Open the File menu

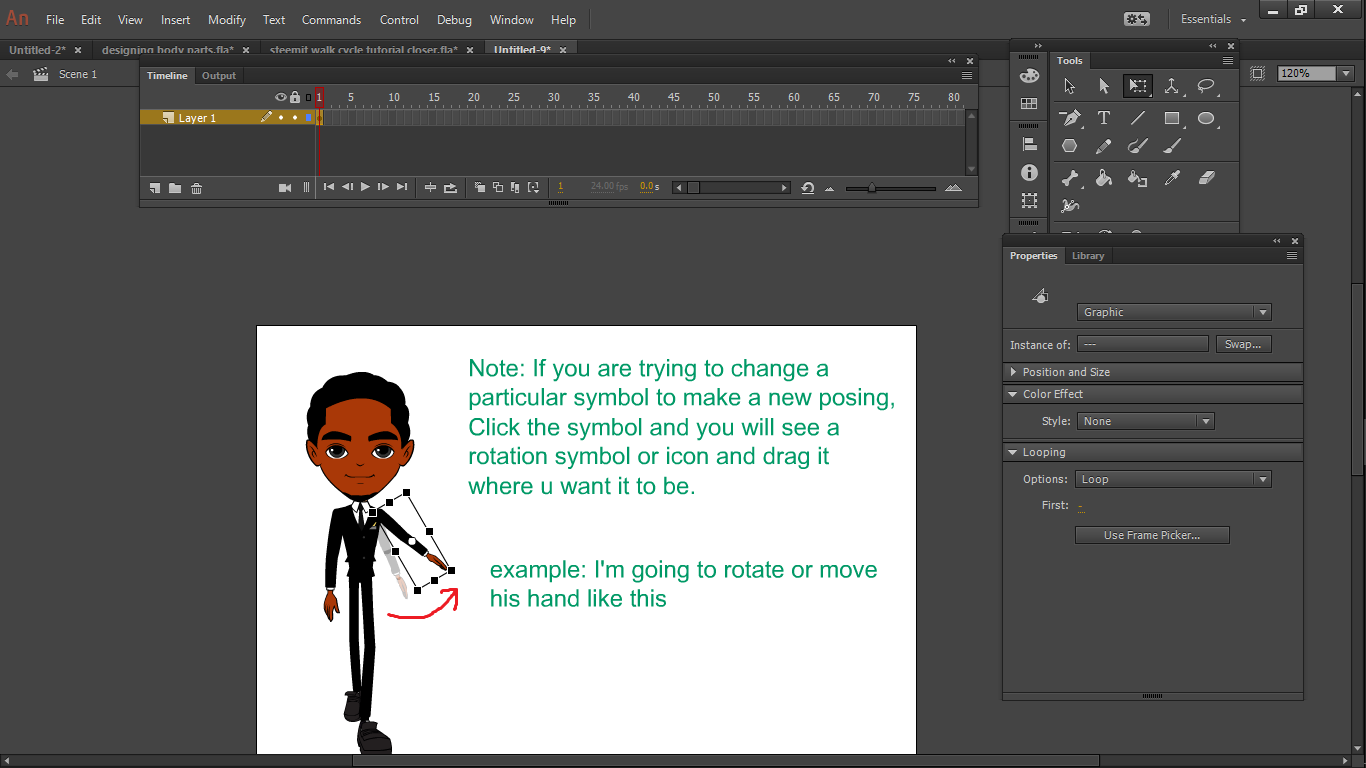55,19
